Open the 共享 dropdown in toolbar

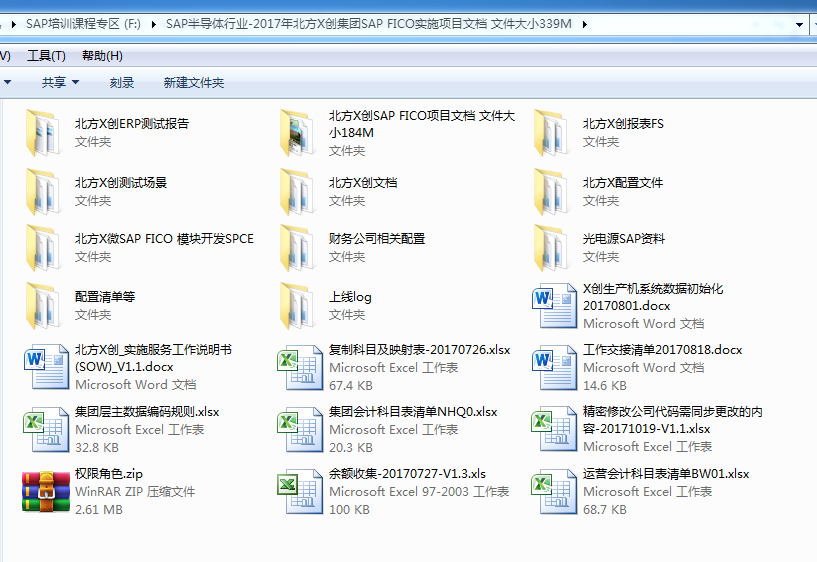(60, 82)
